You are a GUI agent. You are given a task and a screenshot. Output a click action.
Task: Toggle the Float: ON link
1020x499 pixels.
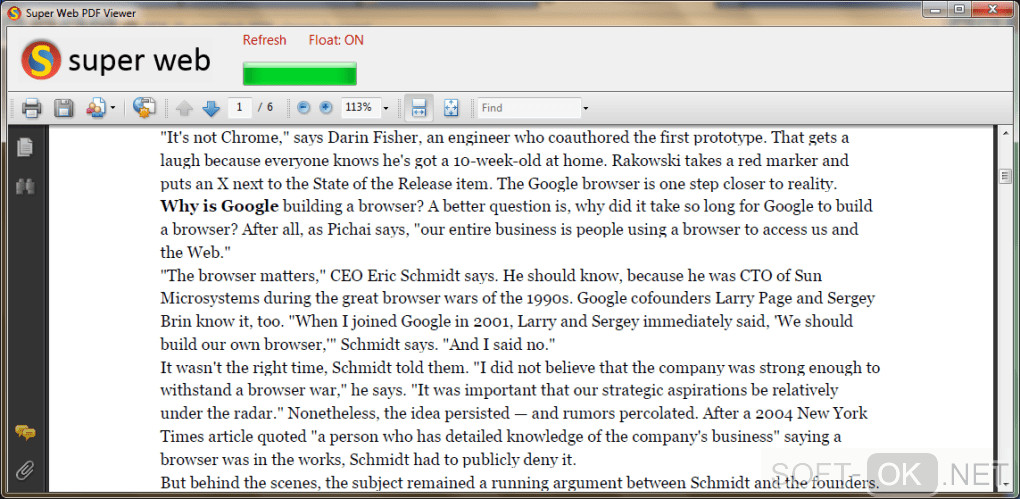[336, 40]
